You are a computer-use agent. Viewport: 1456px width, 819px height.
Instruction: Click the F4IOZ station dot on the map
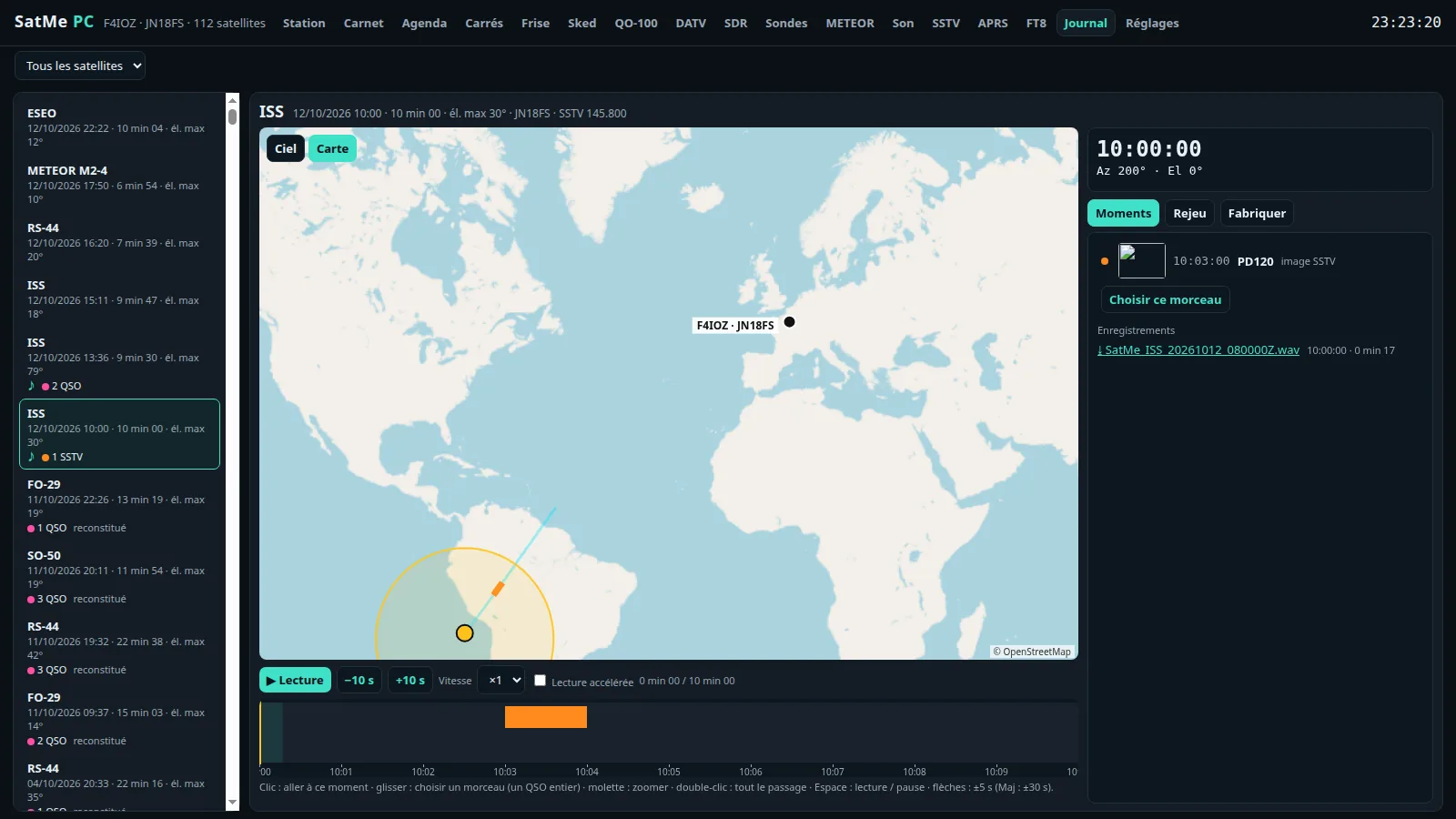(789, 321)
